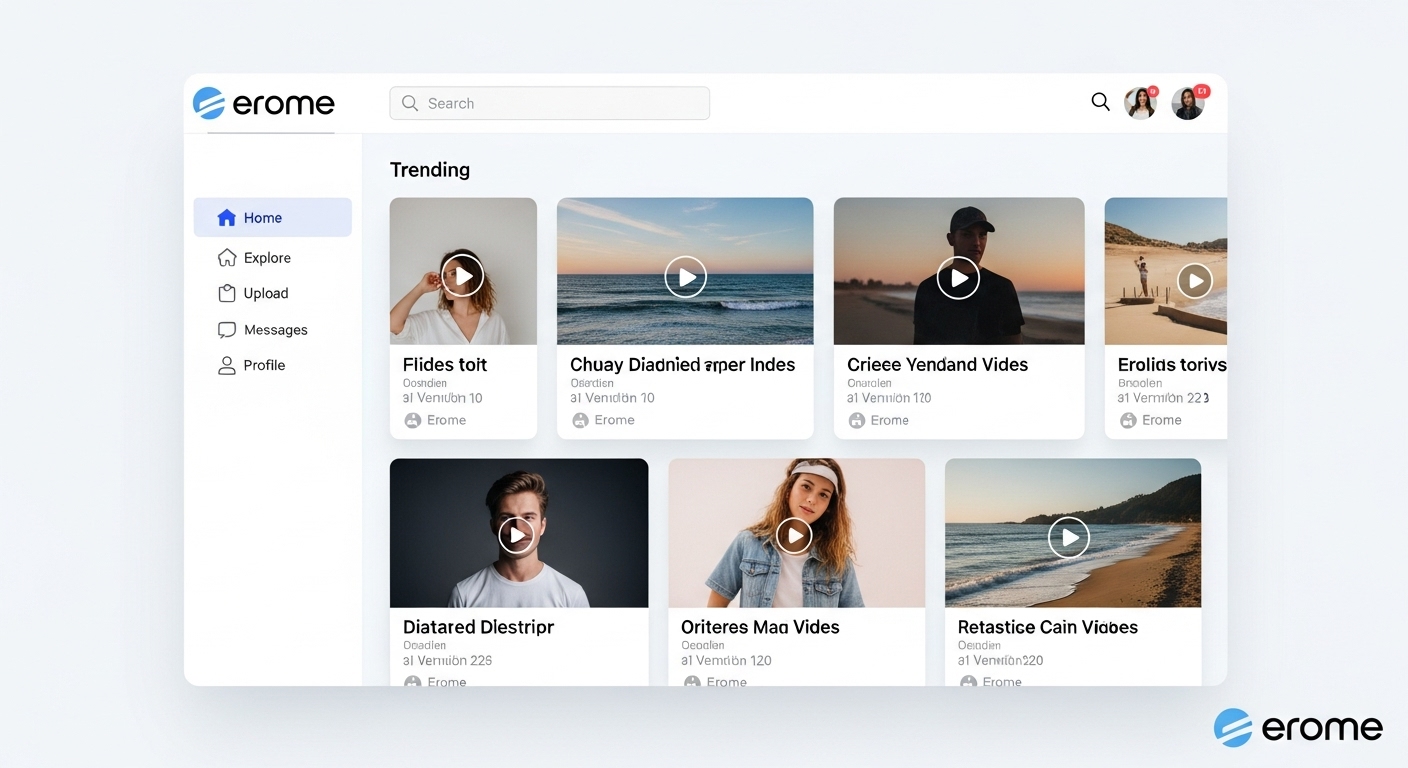This screenshot has height=768, width=1408.
Task: Click the magnifier icon at top right
Action: coord(1100,102)
